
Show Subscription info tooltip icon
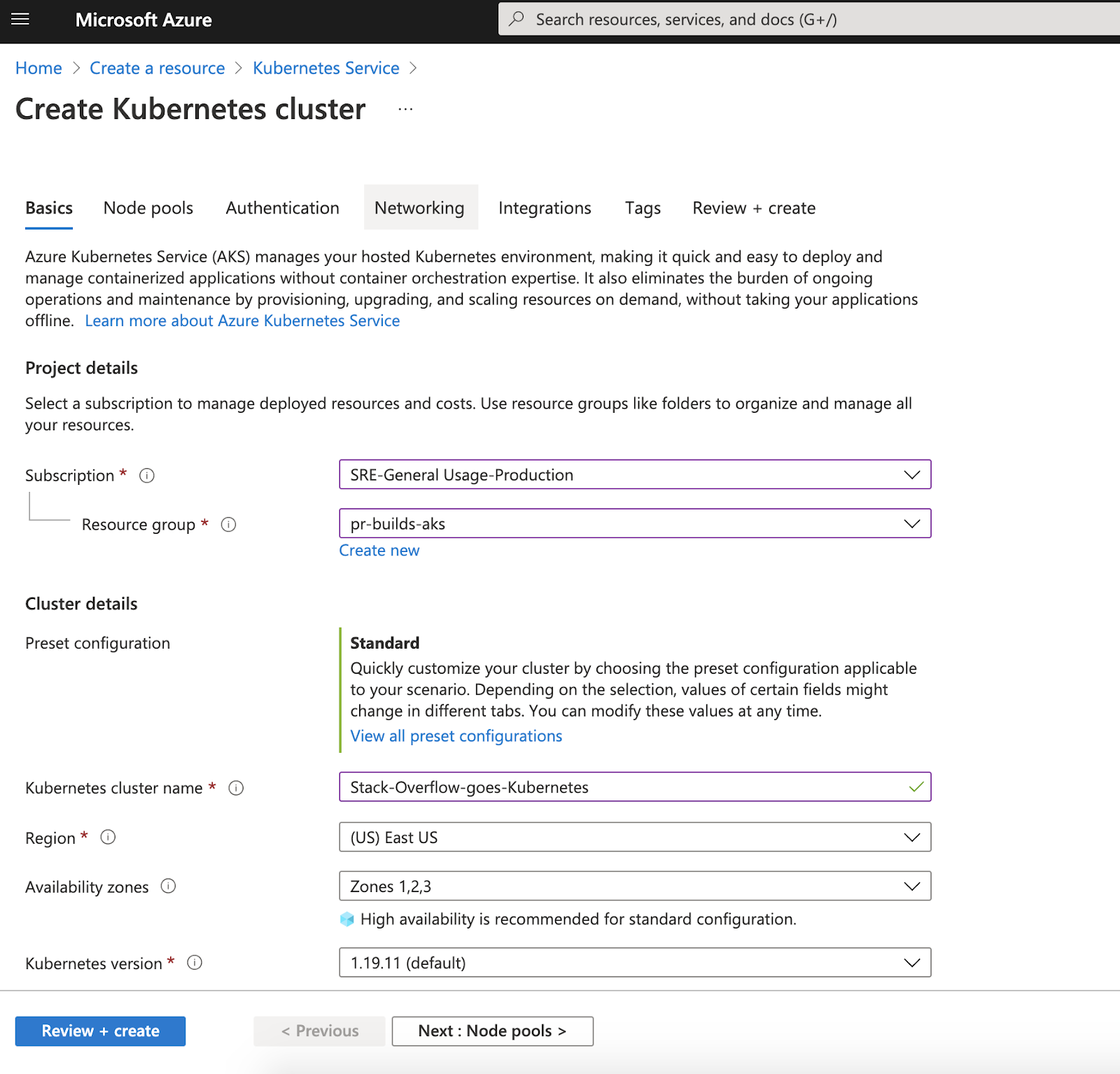click(147, 476)
